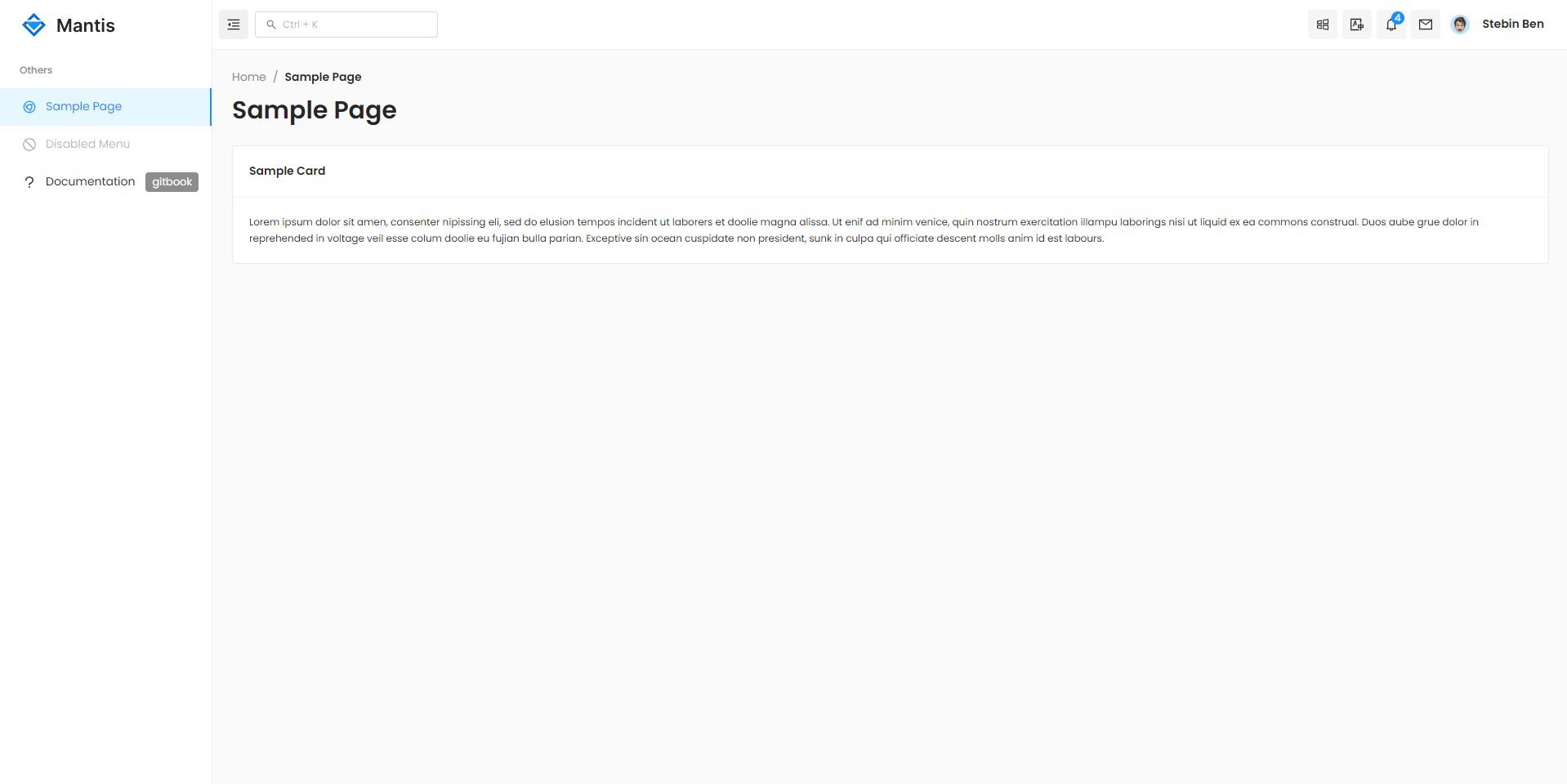Screen dimensions: 1567x784
Task: Open the notifications bell
Action: [x=1391, y=24]
